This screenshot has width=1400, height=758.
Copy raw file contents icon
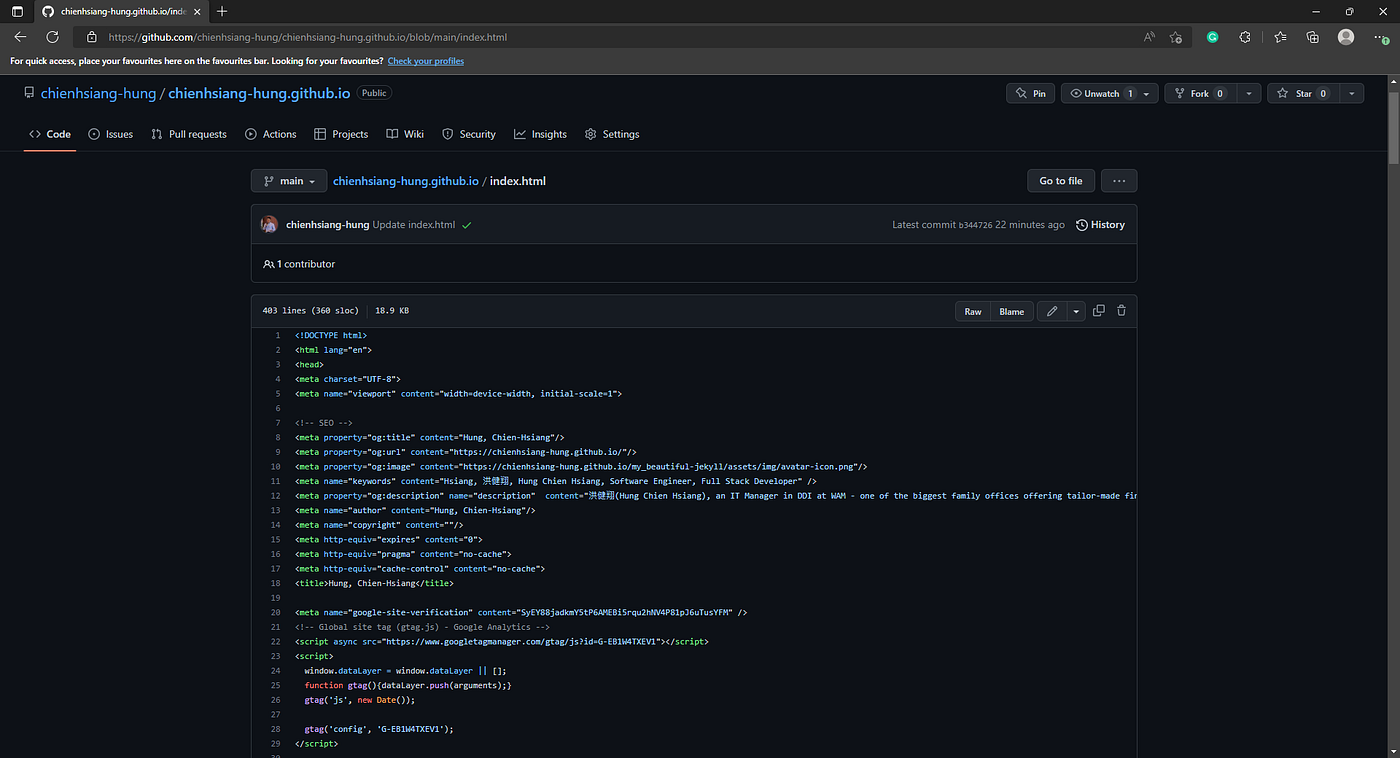(1098, 311)
